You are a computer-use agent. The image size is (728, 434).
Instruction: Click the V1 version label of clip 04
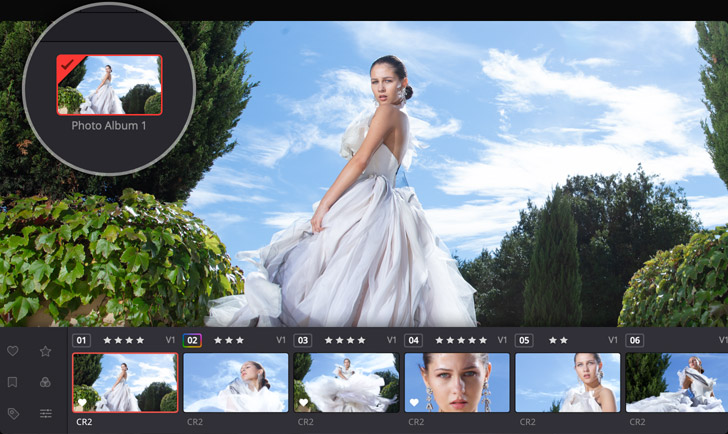[503, 340]
